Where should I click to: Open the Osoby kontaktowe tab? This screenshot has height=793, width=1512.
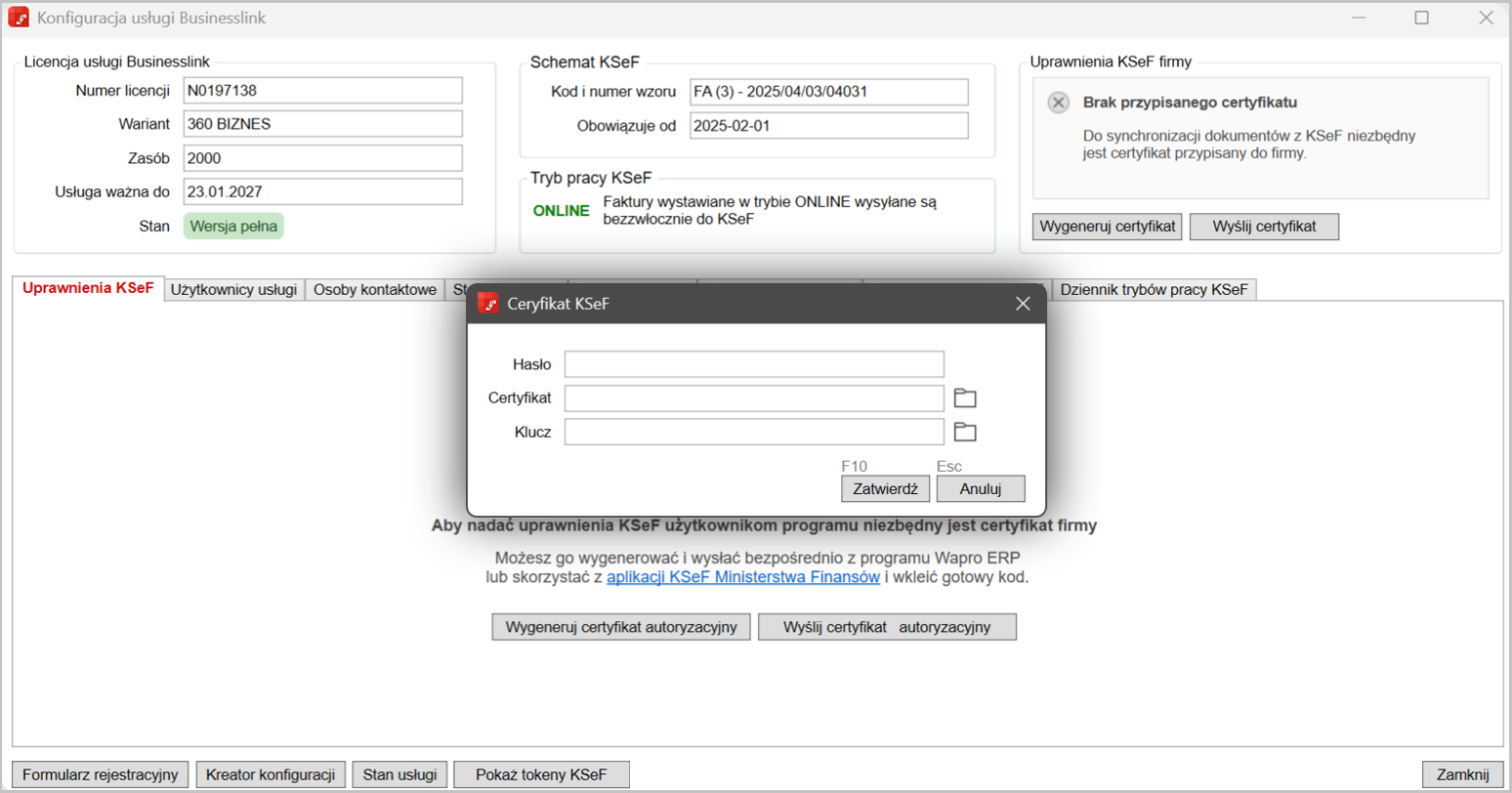(374, 289)
